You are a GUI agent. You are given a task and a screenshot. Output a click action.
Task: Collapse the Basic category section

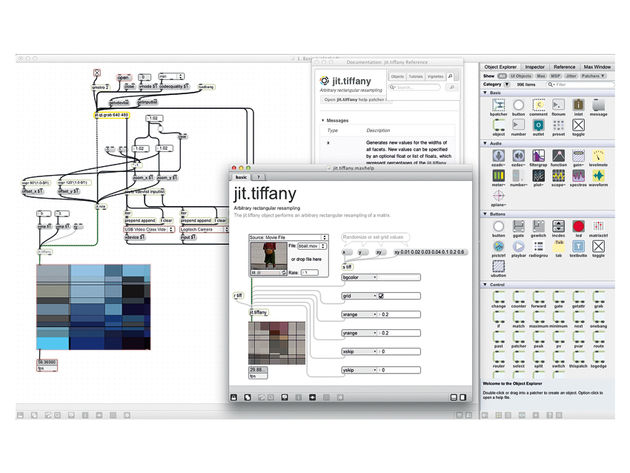(x=485, y=93)
